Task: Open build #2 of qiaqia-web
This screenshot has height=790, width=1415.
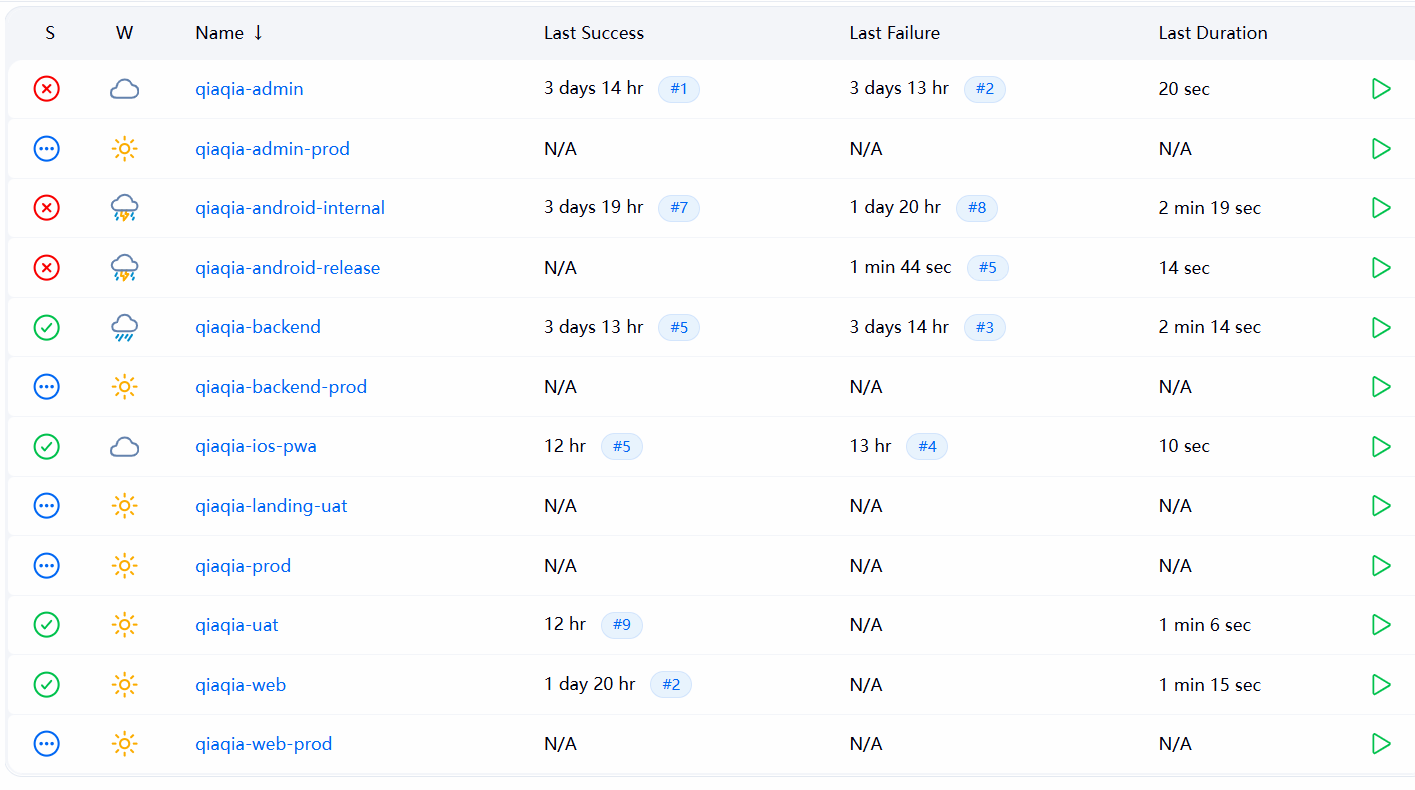Action: point(671,685)
